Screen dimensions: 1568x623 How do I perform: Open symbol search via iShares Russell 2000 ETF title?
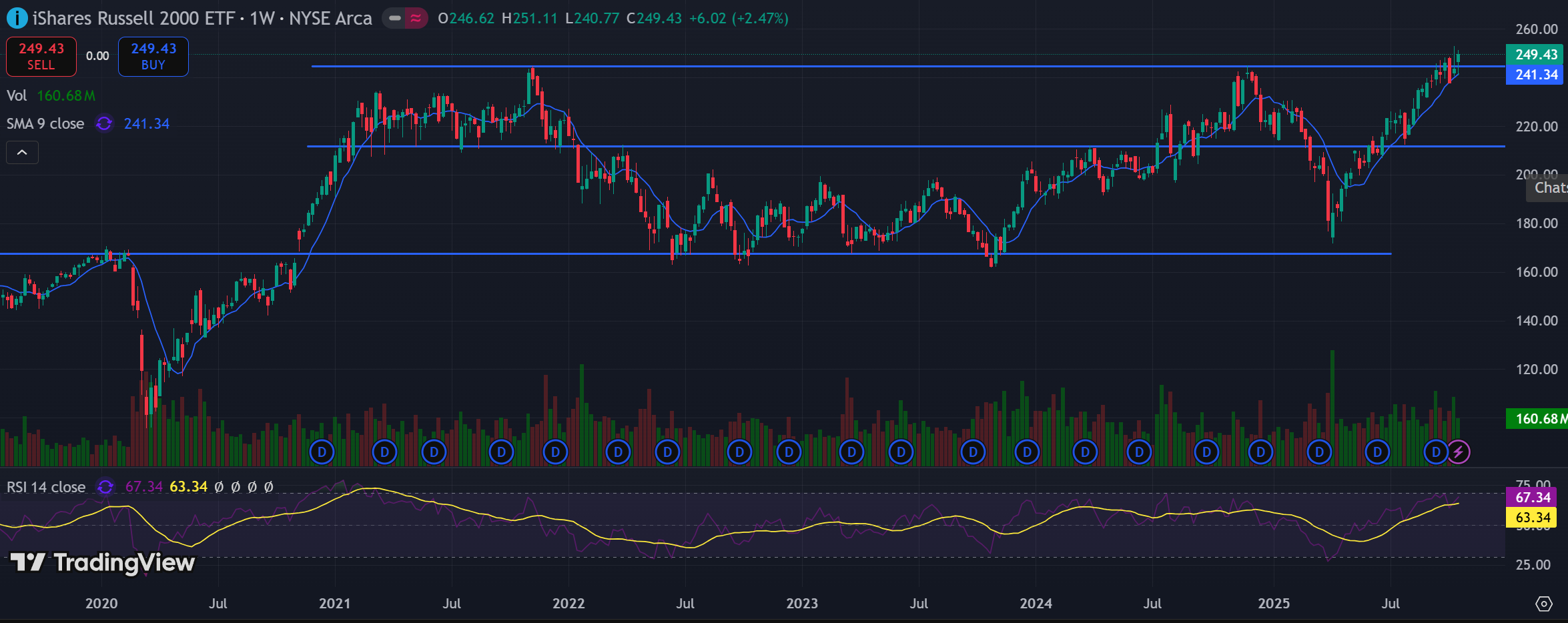(x=202, y=18)
